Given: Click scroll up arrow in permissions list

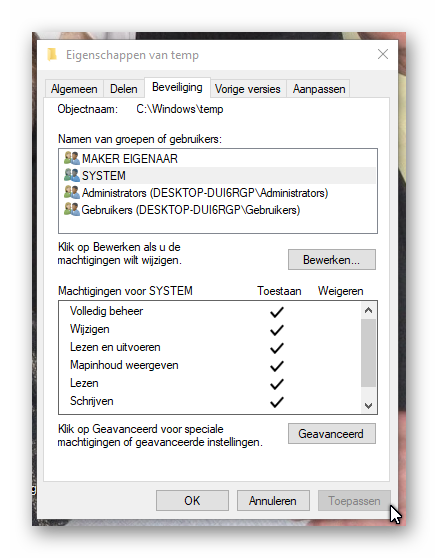Looking at the screenshot, I should [x=368, y=310].
